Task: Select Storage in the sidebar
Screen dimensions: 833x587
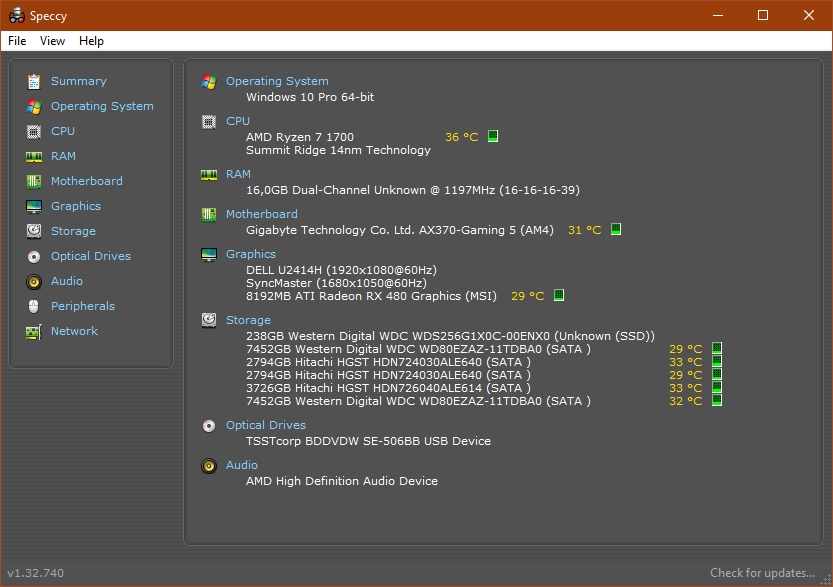Action: point(73,231)
